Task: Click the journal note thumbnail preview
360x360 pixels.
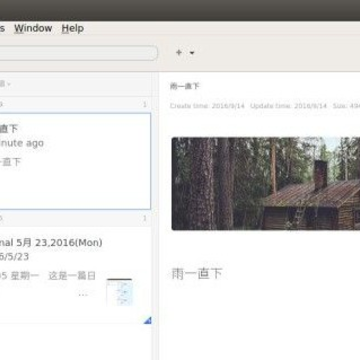Action: click(120, 292)
